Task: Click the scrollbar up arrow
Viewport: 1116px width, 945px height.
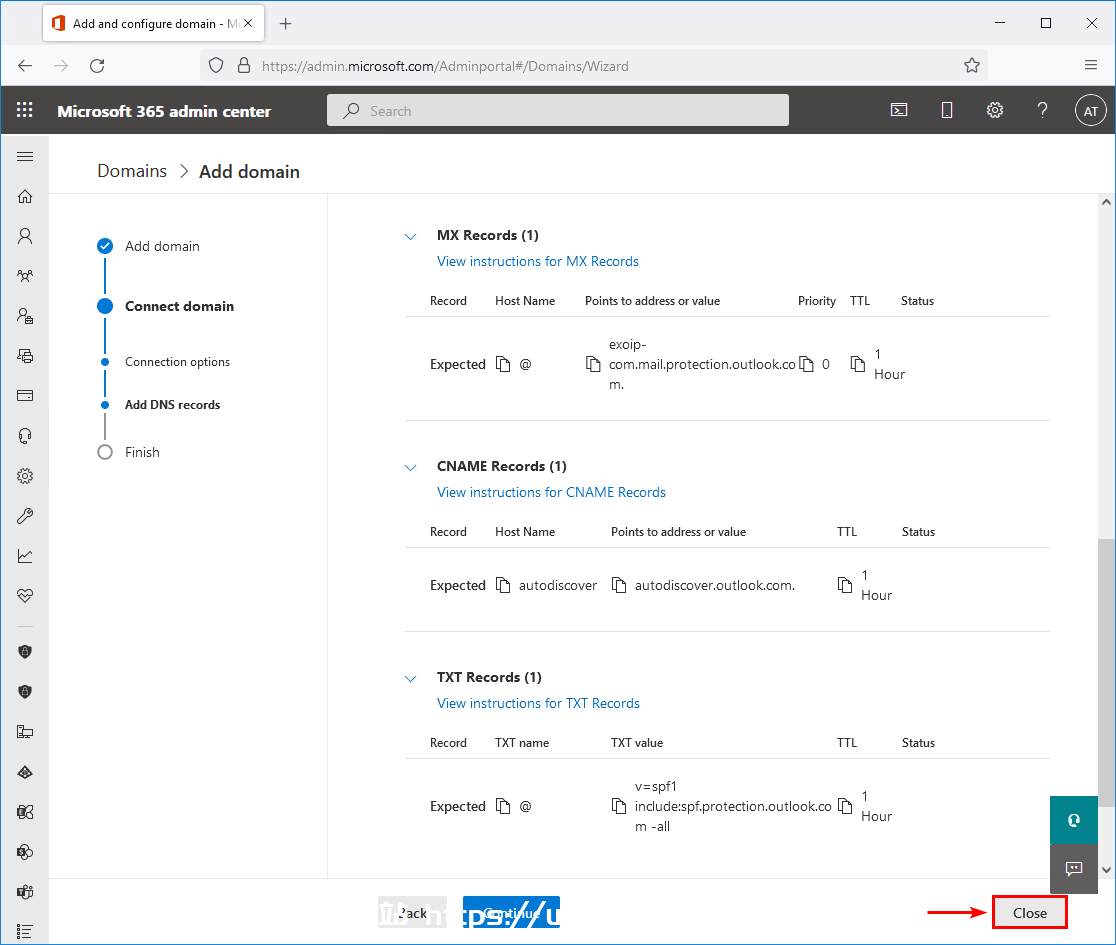Action: [1106, 202]
